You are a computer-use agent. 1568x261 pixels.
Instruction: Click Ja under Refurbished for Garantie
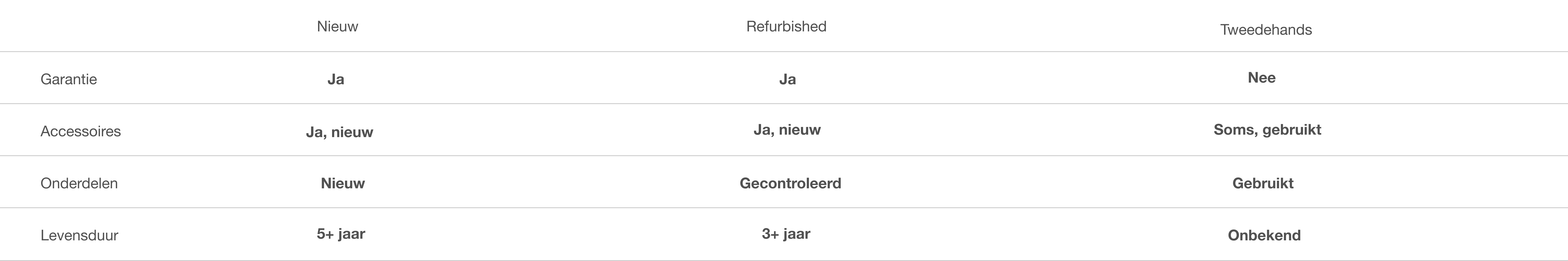click(787, 80)
